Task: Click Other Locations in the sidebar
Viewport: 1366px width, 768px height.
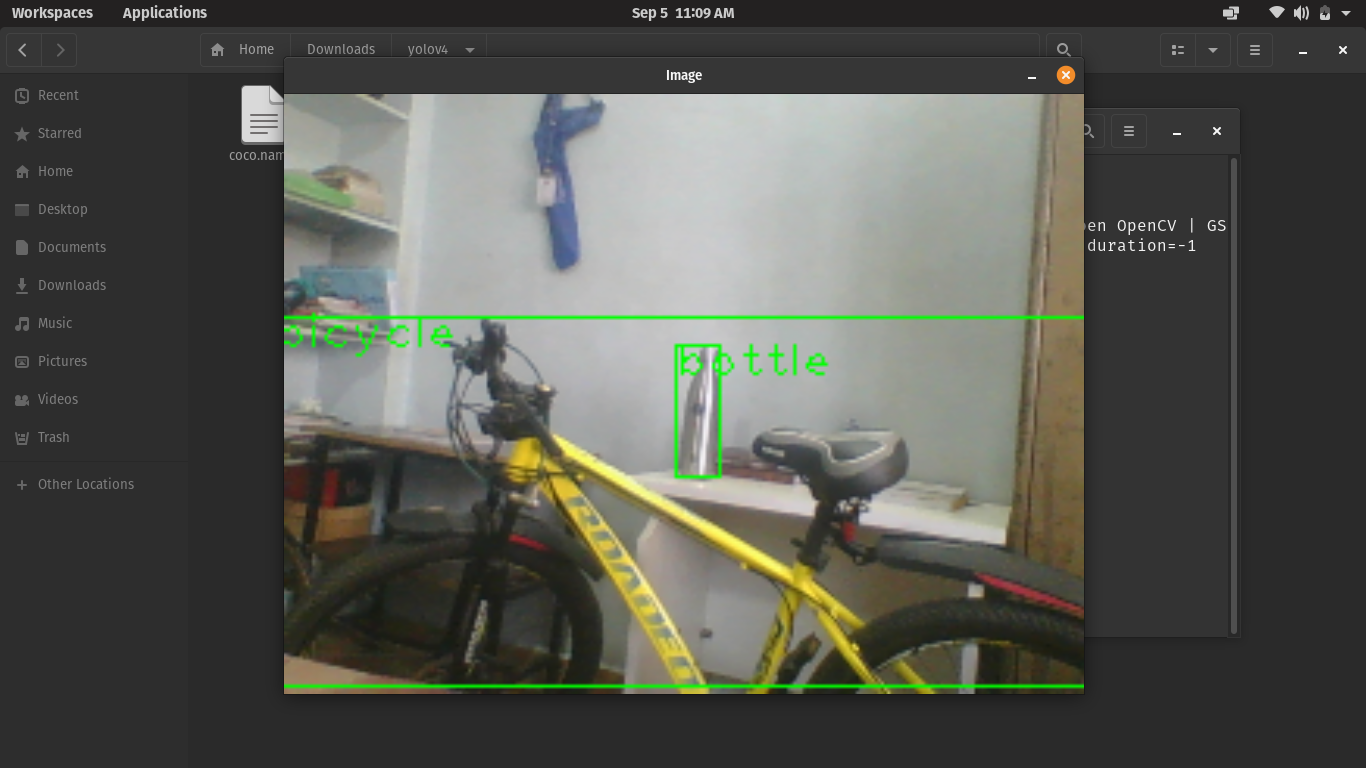Action: (85, 484)
